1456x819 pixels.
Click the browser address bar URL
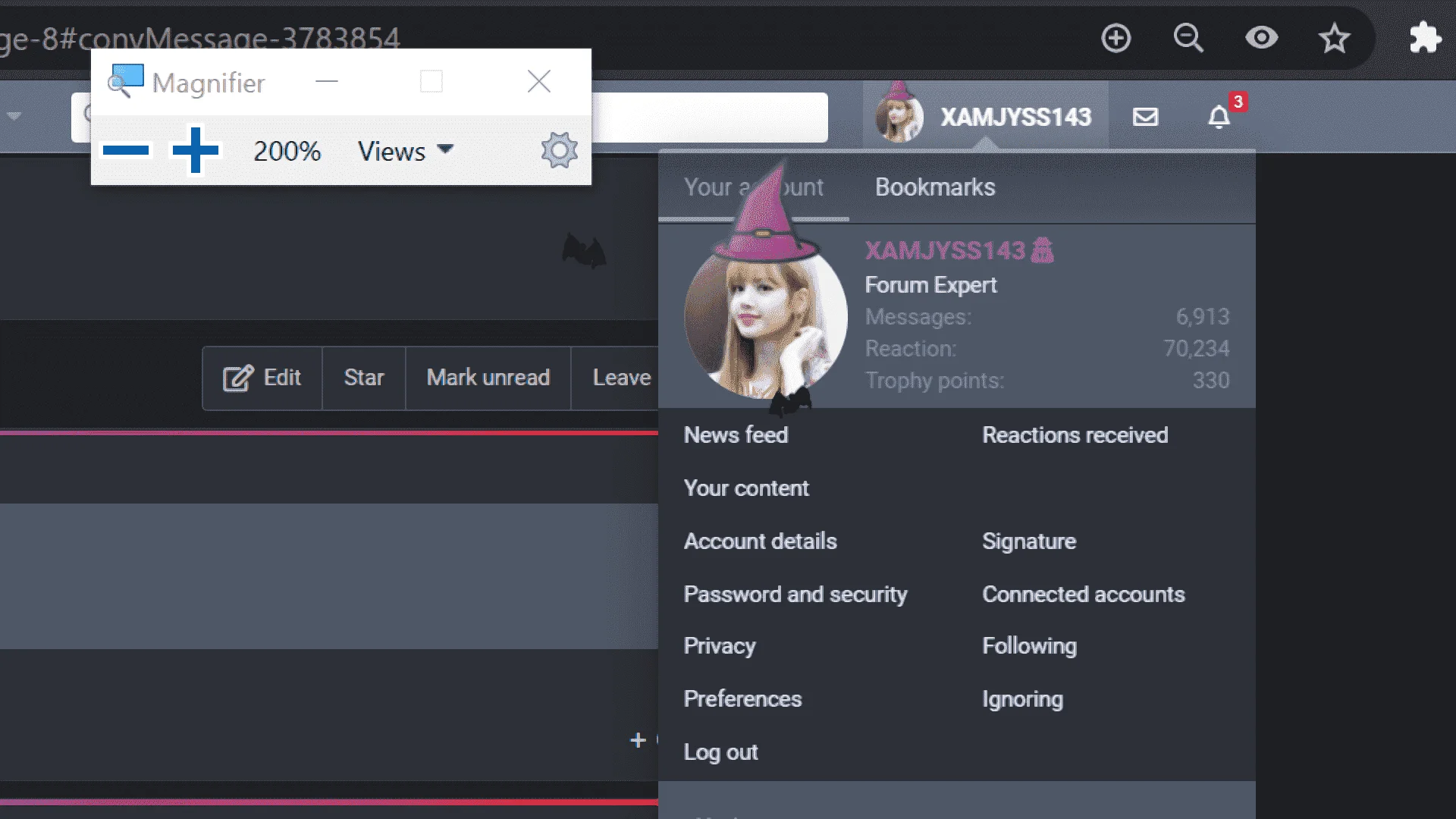(200, 38)
